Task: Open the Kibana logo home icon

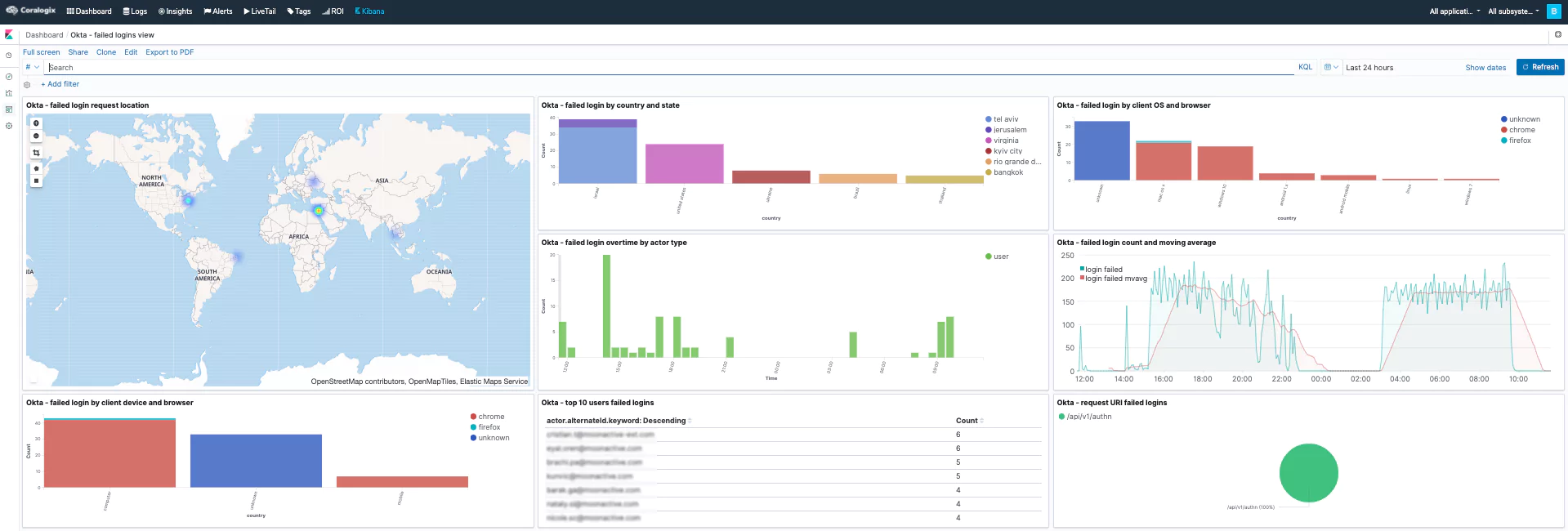Action: 9,35
